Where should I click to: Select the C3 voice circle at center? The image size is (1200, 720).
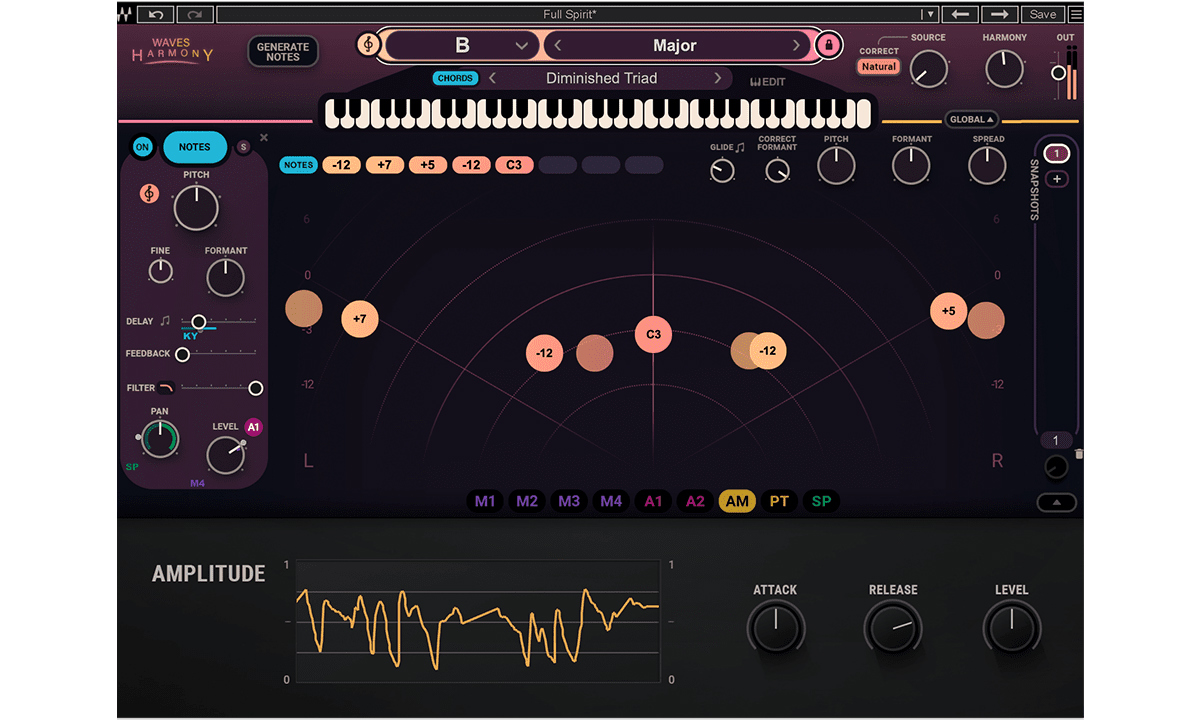click(x=653, y=334)
